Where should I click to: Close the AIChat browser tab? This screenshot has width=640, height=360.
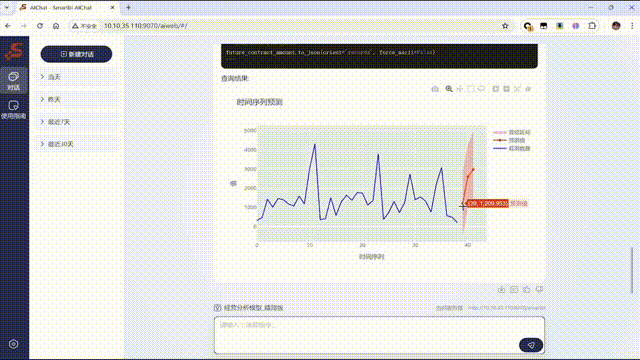click(113, 7)
